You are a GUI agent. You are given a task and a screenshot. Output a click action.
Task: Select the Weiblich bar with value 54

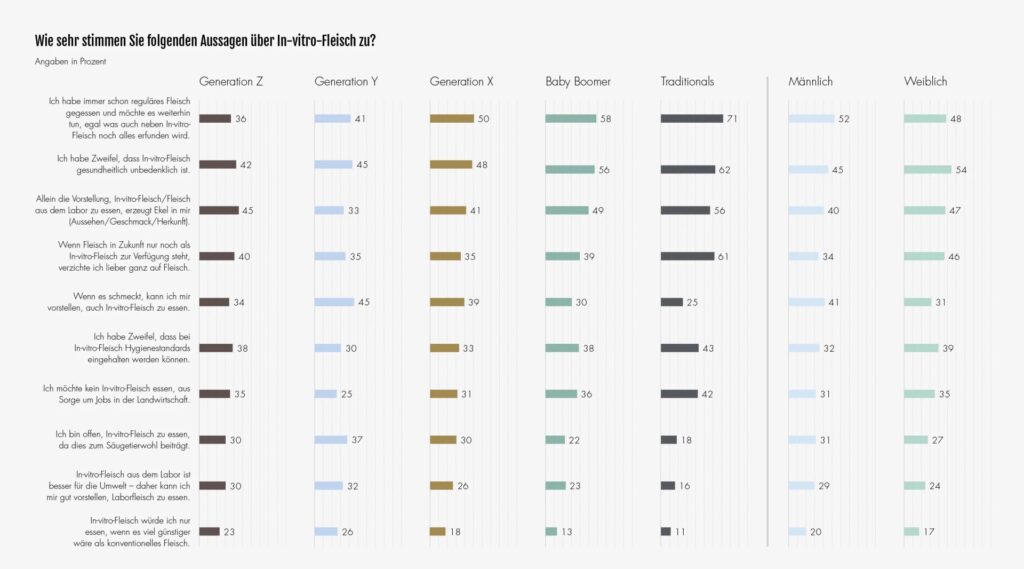(927, 170)
